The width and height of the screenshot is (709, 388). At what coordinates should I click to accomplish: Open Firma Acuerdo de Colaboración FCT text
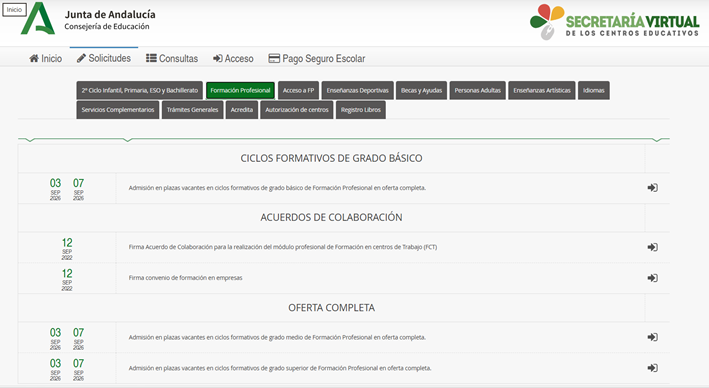[283, 247]
